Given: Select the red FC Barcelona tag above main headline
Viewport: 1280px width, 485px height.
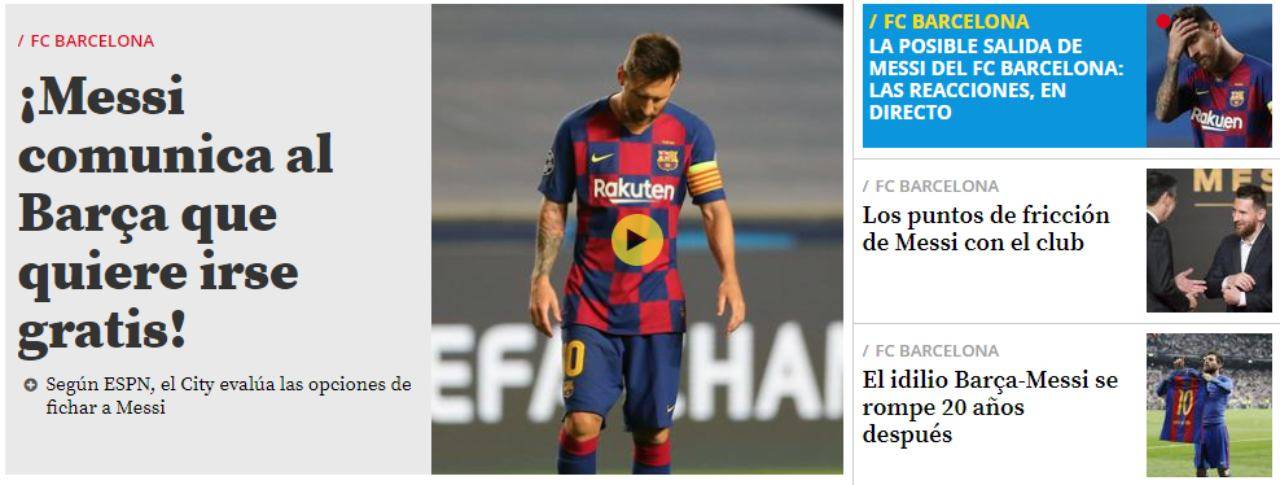Looking at the screenshot, I should tap(86, 42).
